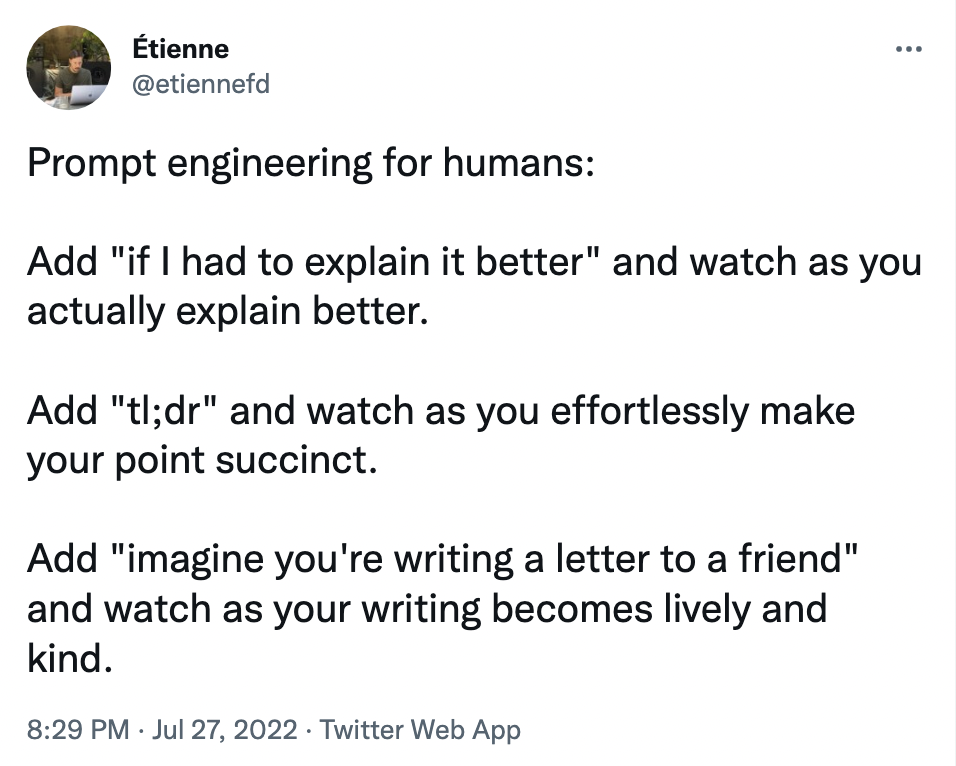956x766 pixels.
Task: Open the Twitter Web App source link
Action: click(x=420, y=729)
